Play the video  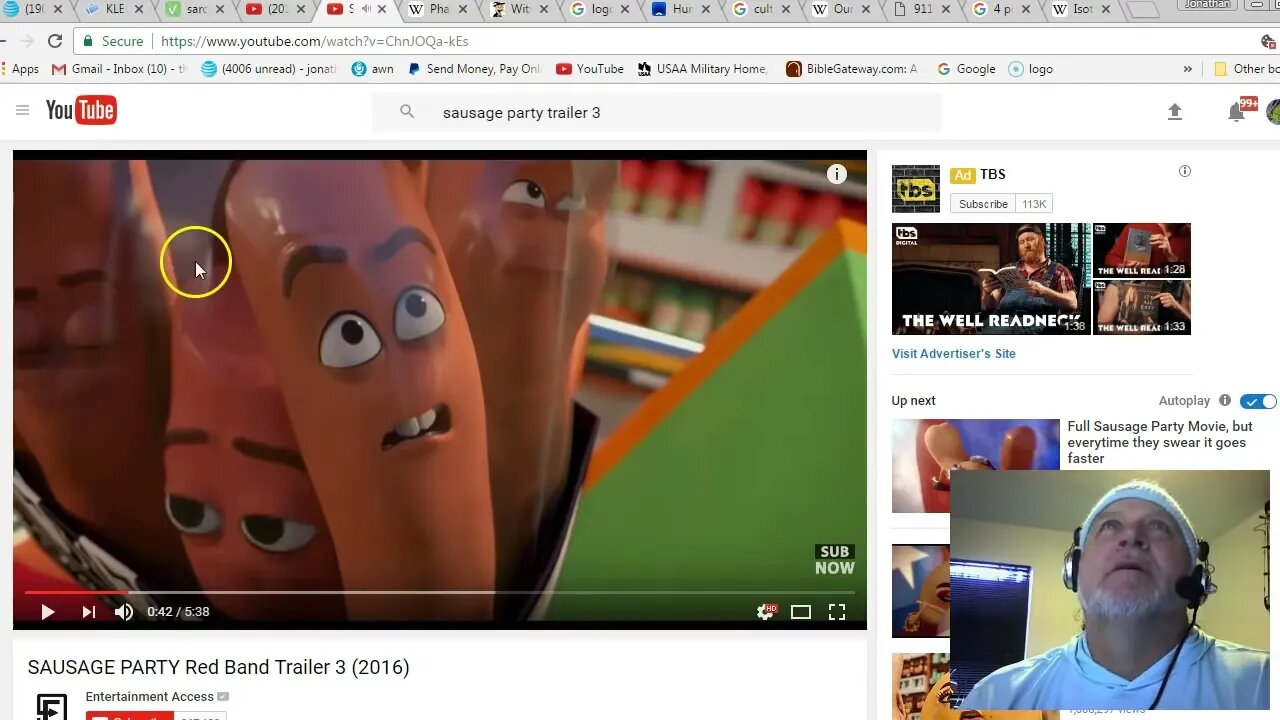(x=47, y=612)
